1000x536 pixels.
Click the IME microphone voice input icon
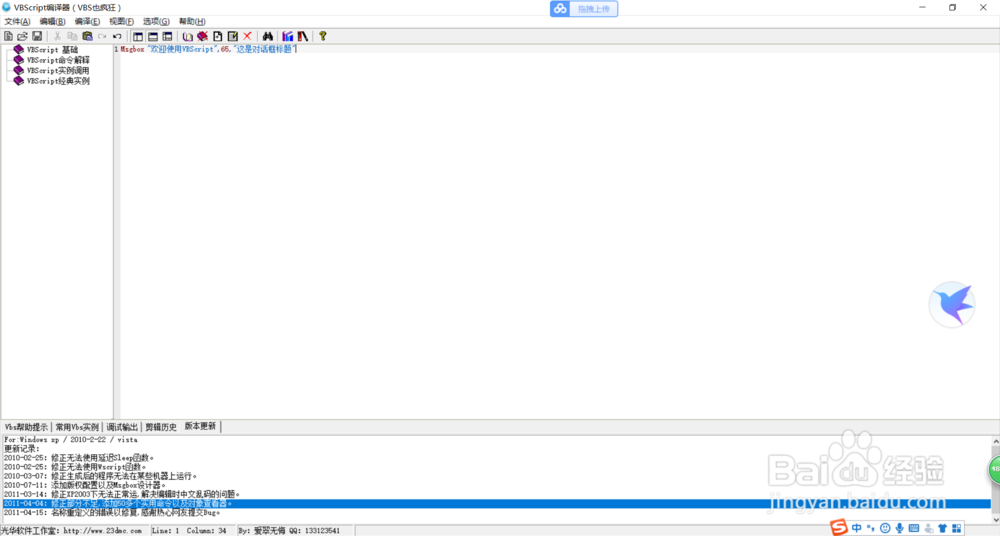tap(899, 528)
